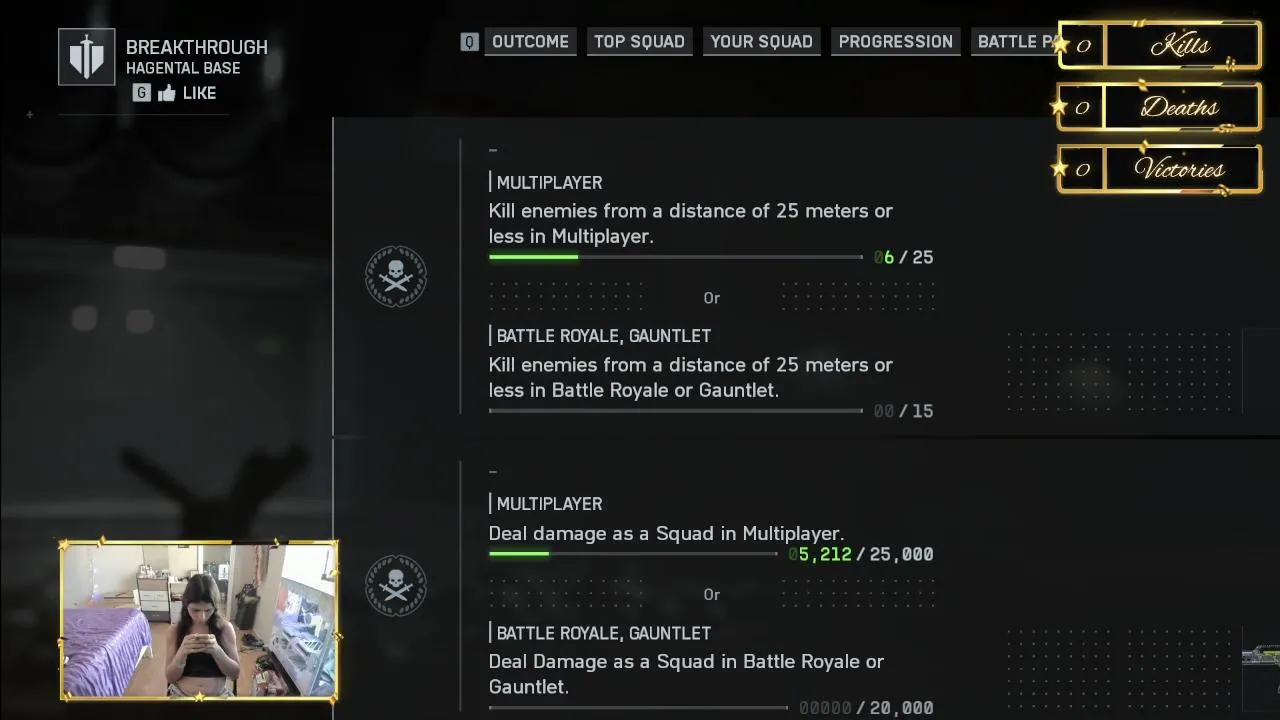Click the Victories overlay counter panel
Screen dimensions: 1280x720
coord(1160,169)
